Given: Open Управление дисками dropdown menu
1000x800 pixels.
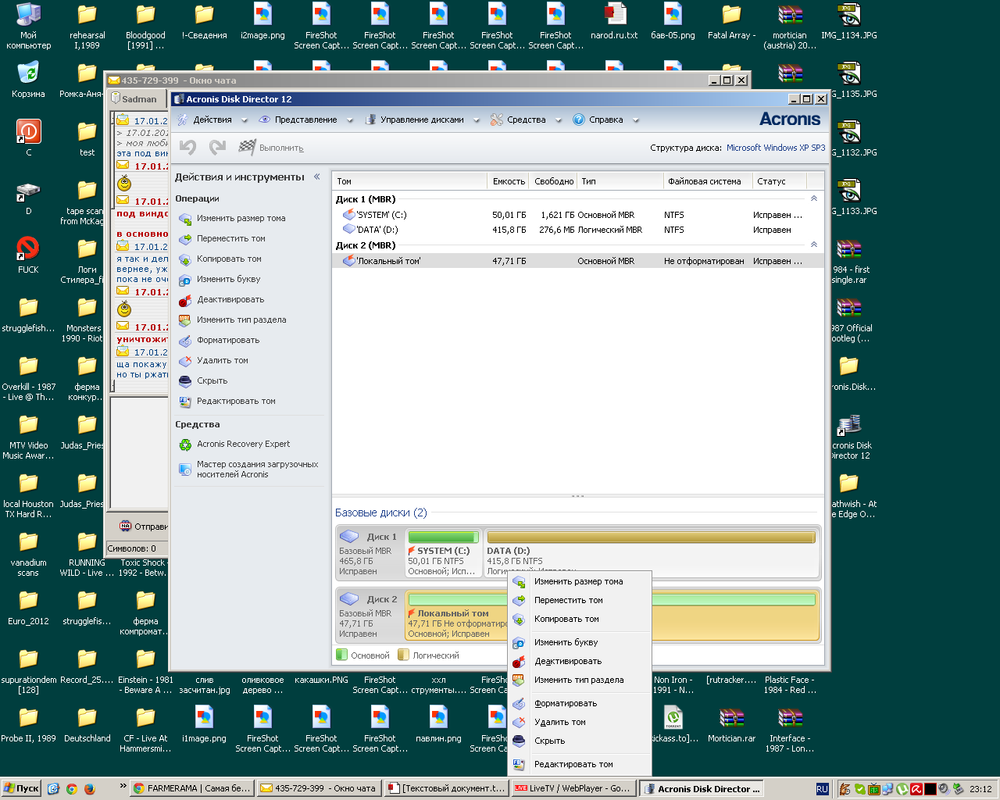Looking at the screenshot, I should point(421,120).
